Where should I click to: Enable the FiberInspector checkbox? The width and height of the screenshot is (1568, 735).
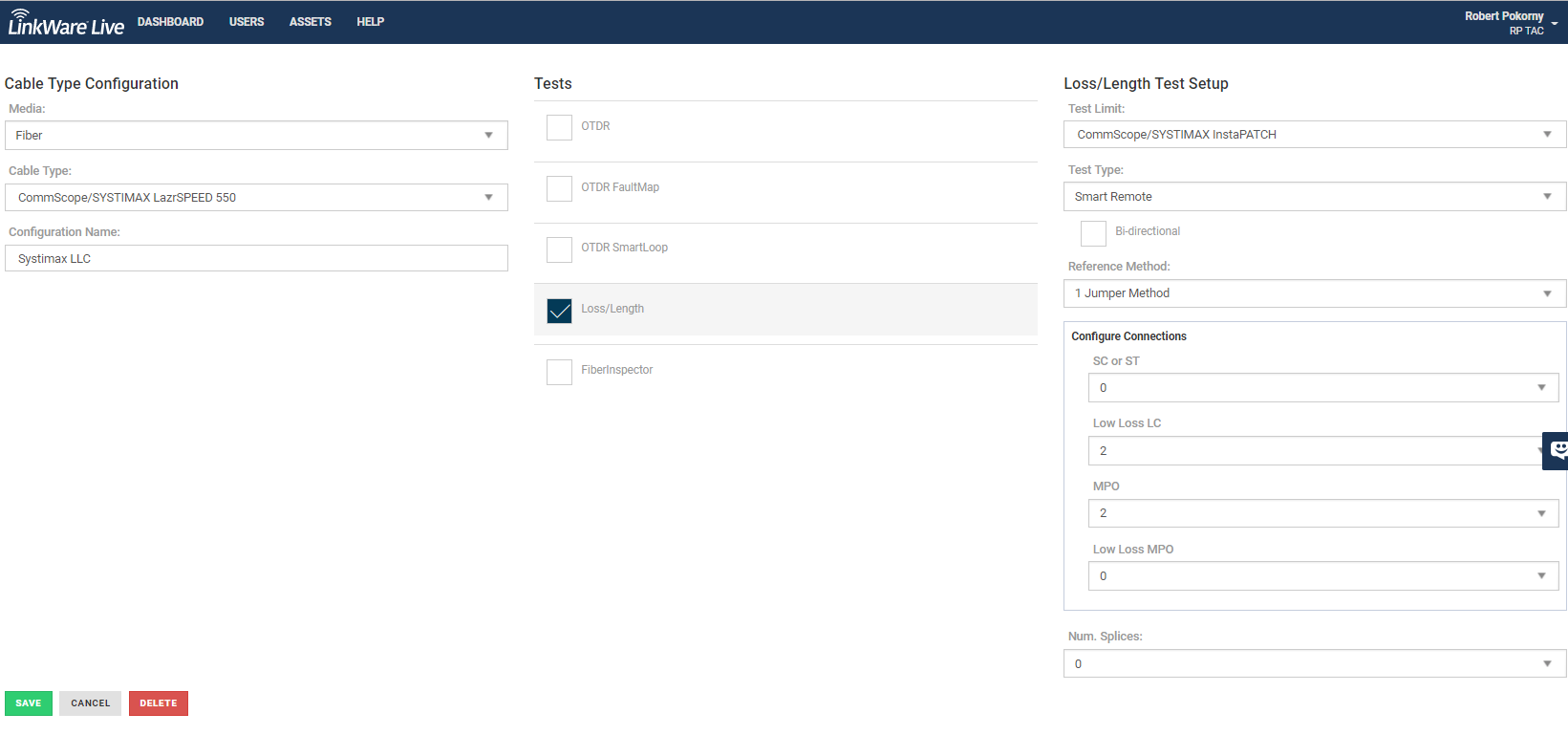pyautogui.click(x=559, y=372)
